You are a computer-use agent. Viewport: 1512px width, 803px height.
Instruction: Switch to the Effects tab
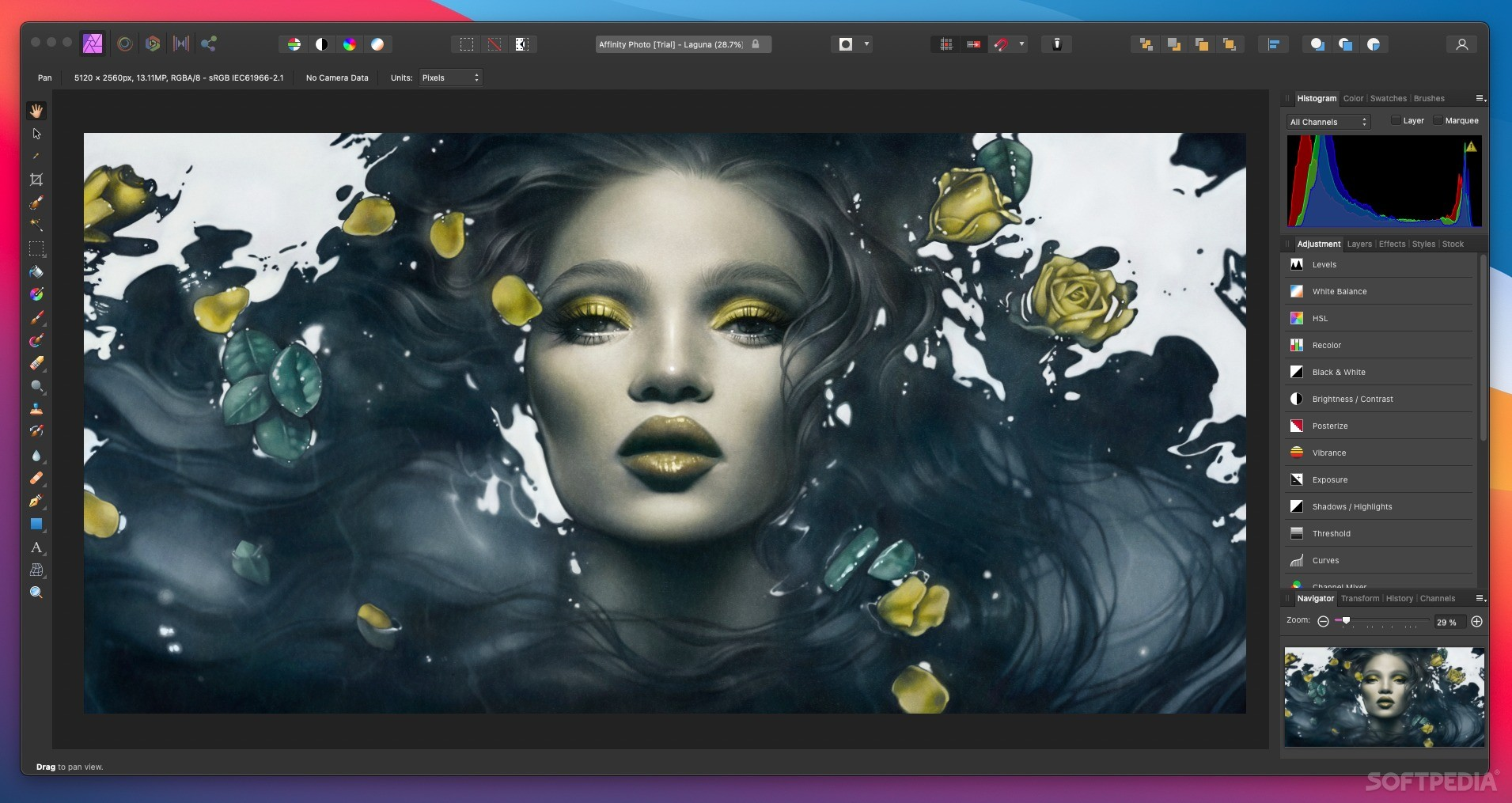click(x=1392, y=244)
